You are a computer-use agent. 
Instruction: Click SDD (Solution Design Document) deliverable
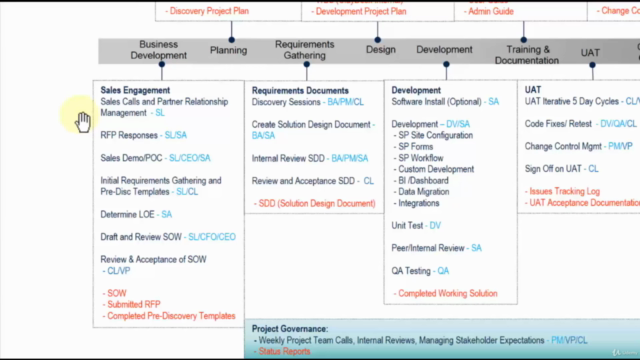click(314, 203)
